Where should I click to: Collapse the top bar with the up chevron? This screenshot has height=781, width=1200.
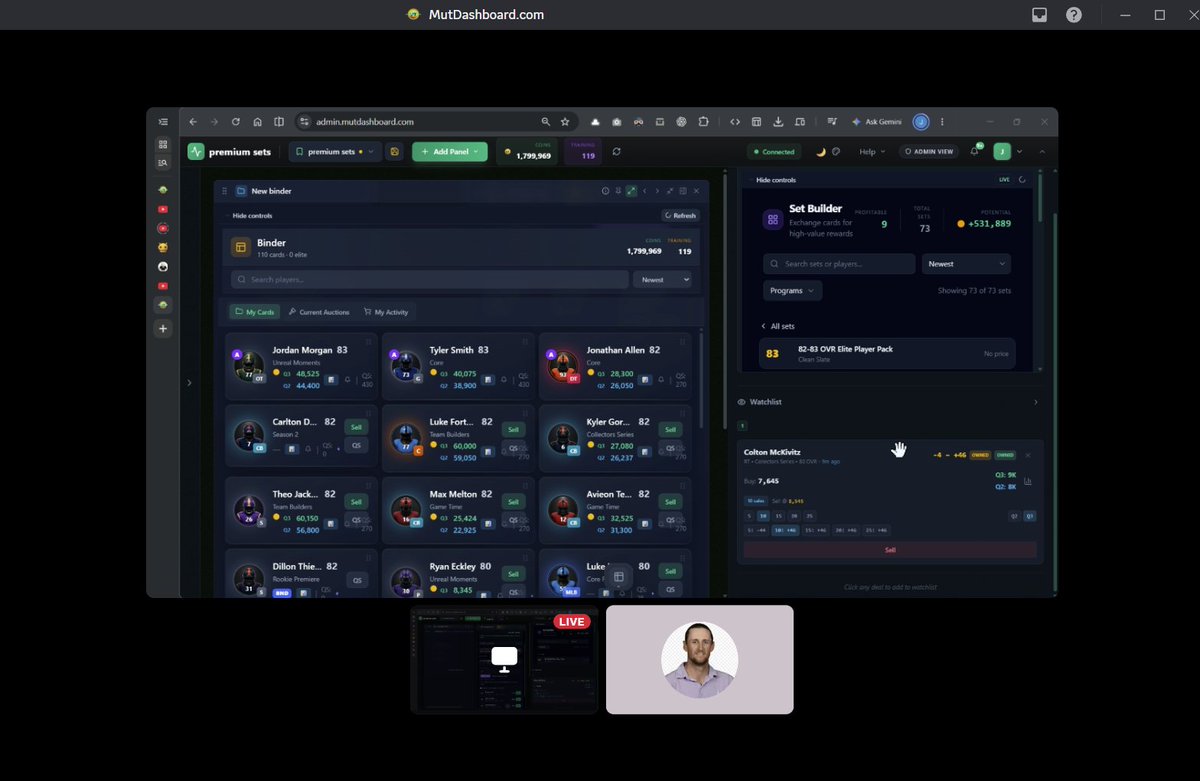pos(1042,152)
